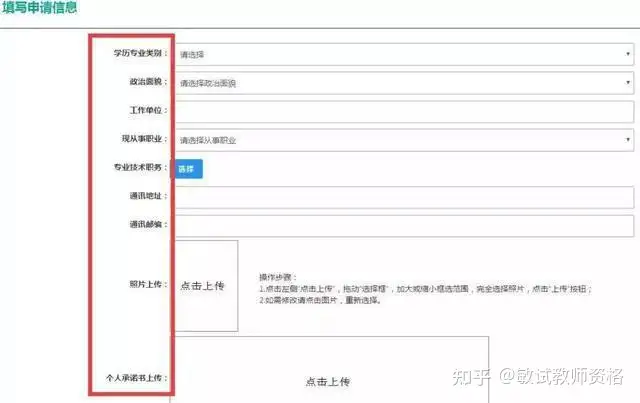Click the 照片上传 label

148,284
